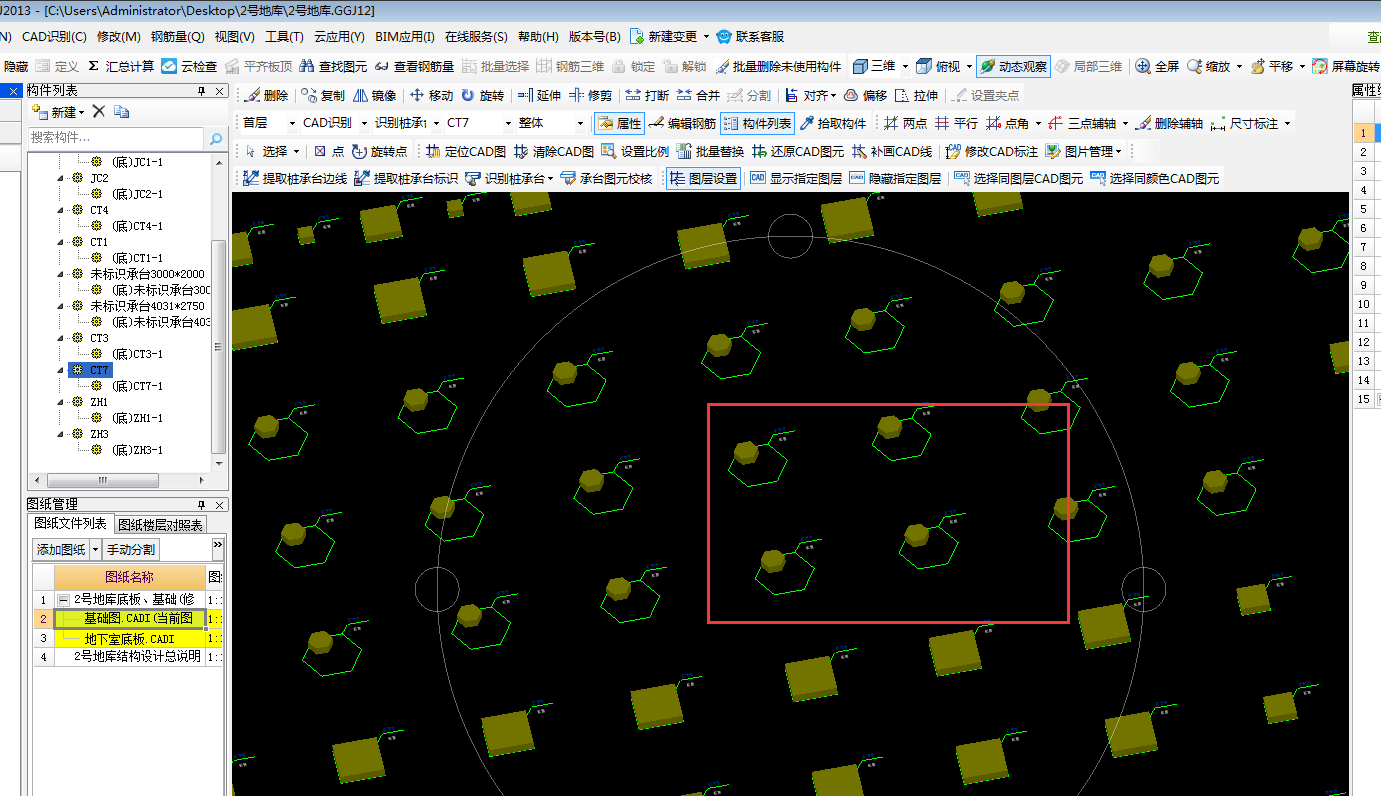The height and width of the screenshot is (796, 1381).
Task: Open 云检查 cloud check
Action: 190,66
